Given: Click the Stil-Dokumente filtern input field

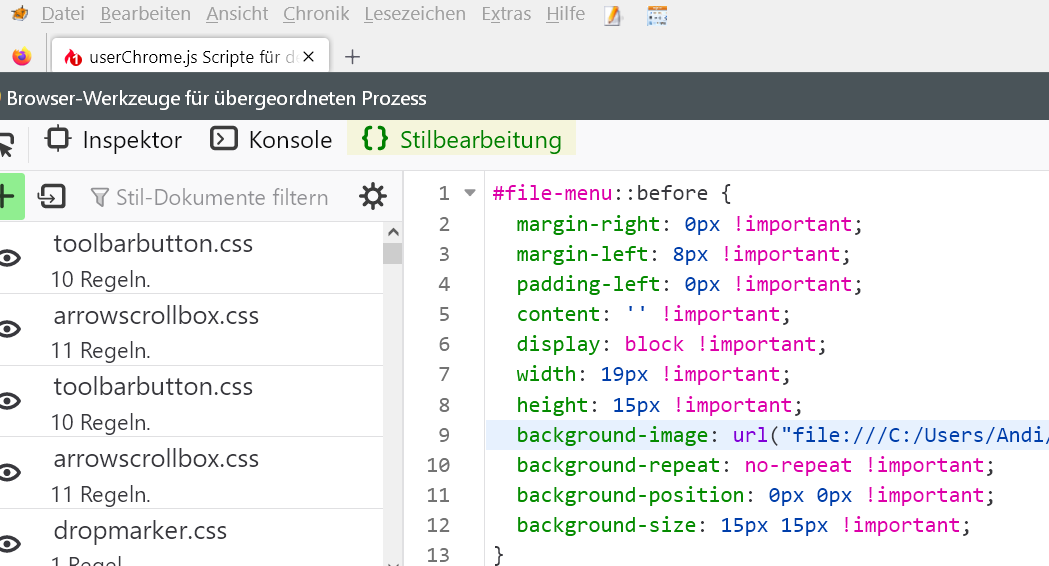Looking at the screenshot, I should pos(221,198).
